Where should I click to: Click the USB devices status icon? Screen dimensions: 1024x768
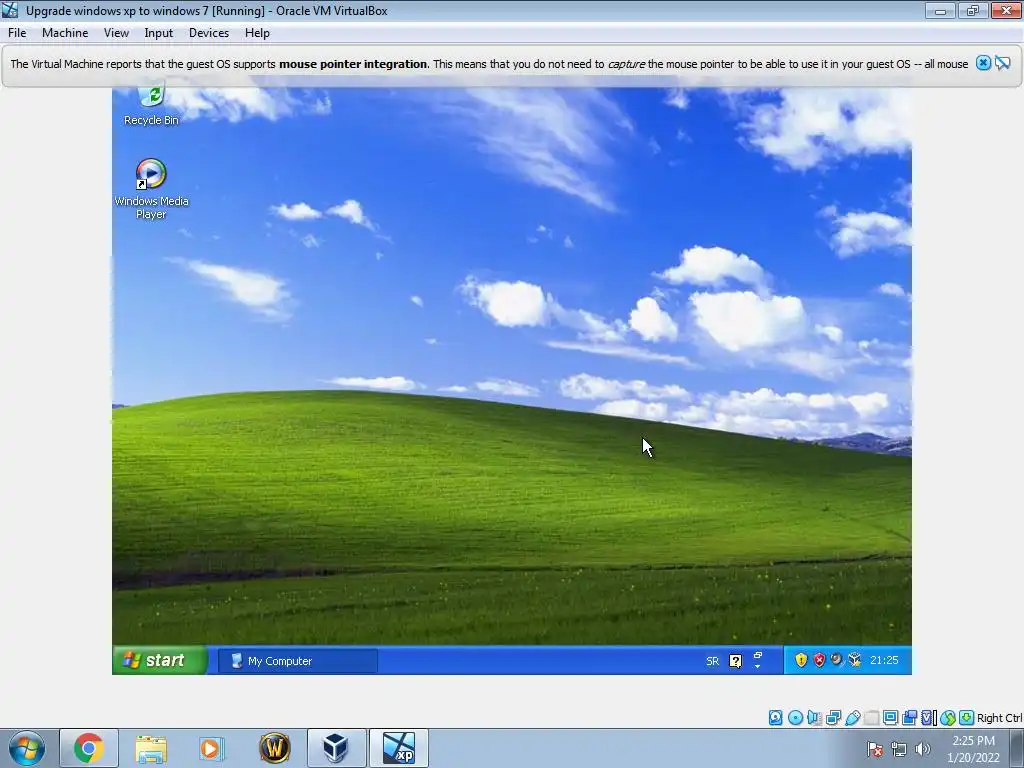(852, 718)
